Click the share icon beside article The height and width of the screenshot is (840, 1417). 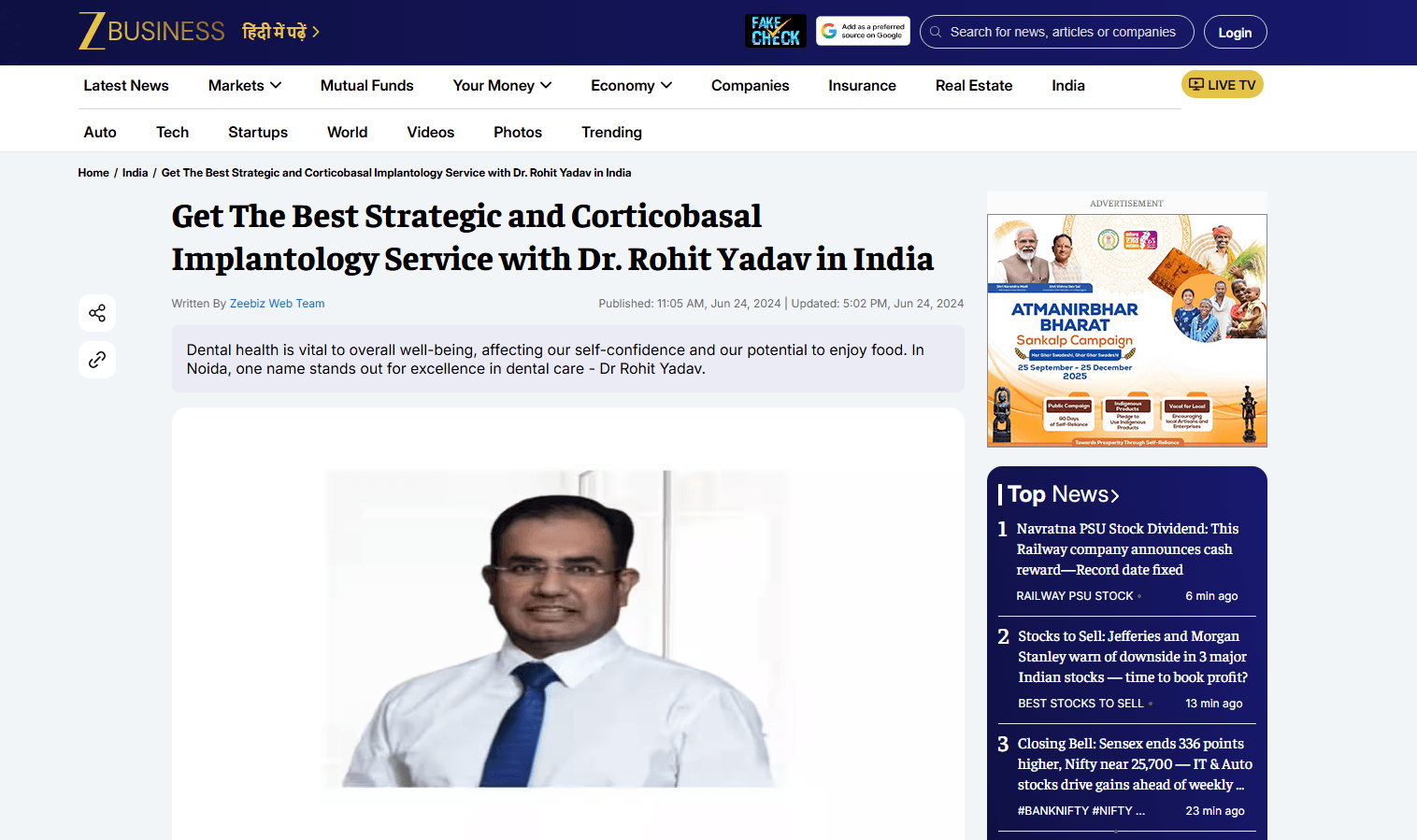coord(97,313)
